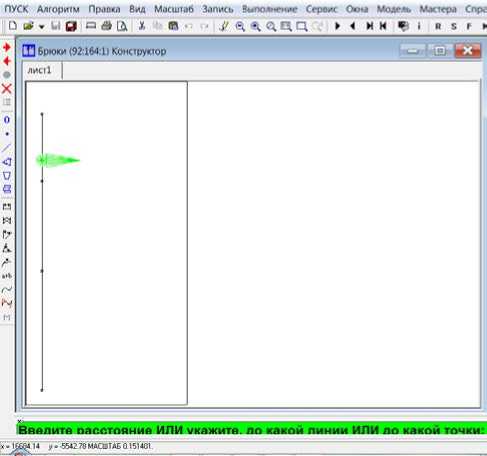
Task: Open the Масштаб menu
Action: pyautogui.click(x=174, y=9)
